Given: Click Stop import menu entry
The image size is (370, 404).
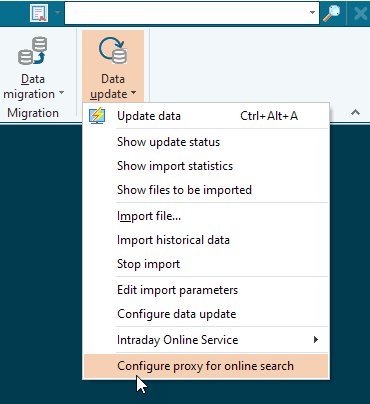Looking at the screenshot, I should (x=206, y=264).
